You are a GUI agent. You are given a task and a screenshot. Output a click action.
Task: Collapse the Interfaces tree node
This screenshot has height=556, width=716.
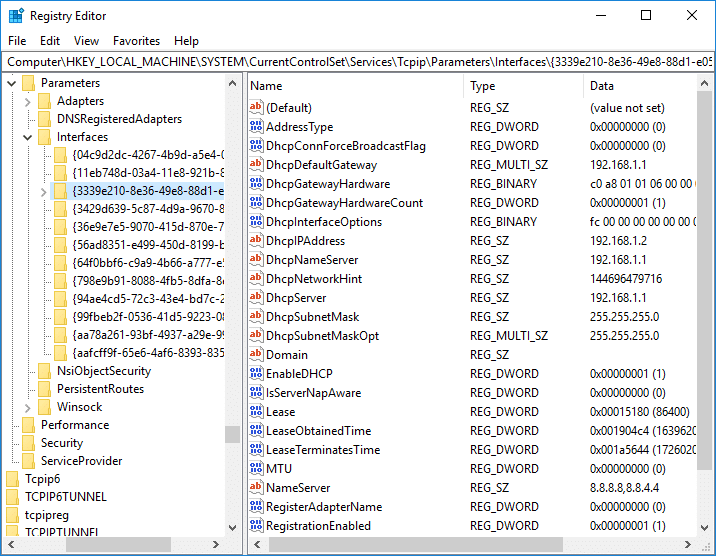coord(27,137)
